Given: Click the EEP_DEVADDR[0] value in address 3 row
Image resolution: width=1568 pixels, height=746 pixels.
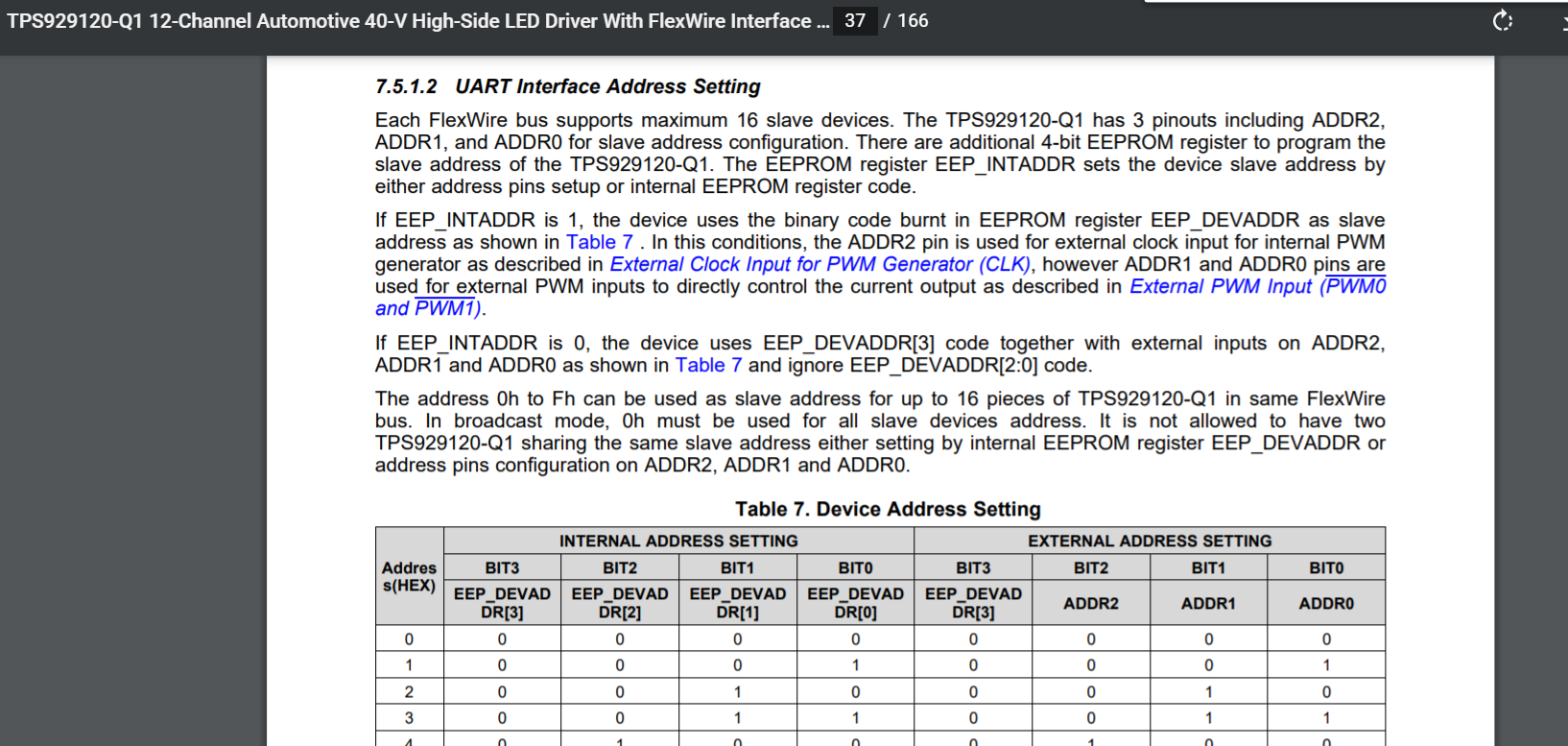Looking at the screenshot, I should pyautogui.click(x=855, y=718).
